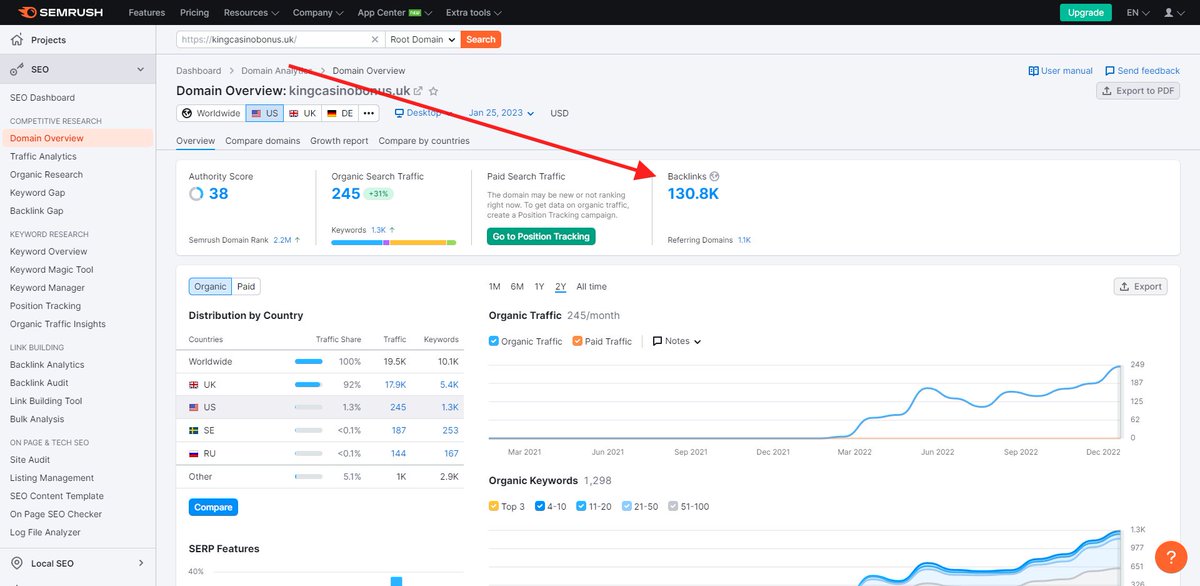Viewport: 1200px width, 586px height.
Task: Click the Send feedback chat icon
Action: coord(1110,71)
